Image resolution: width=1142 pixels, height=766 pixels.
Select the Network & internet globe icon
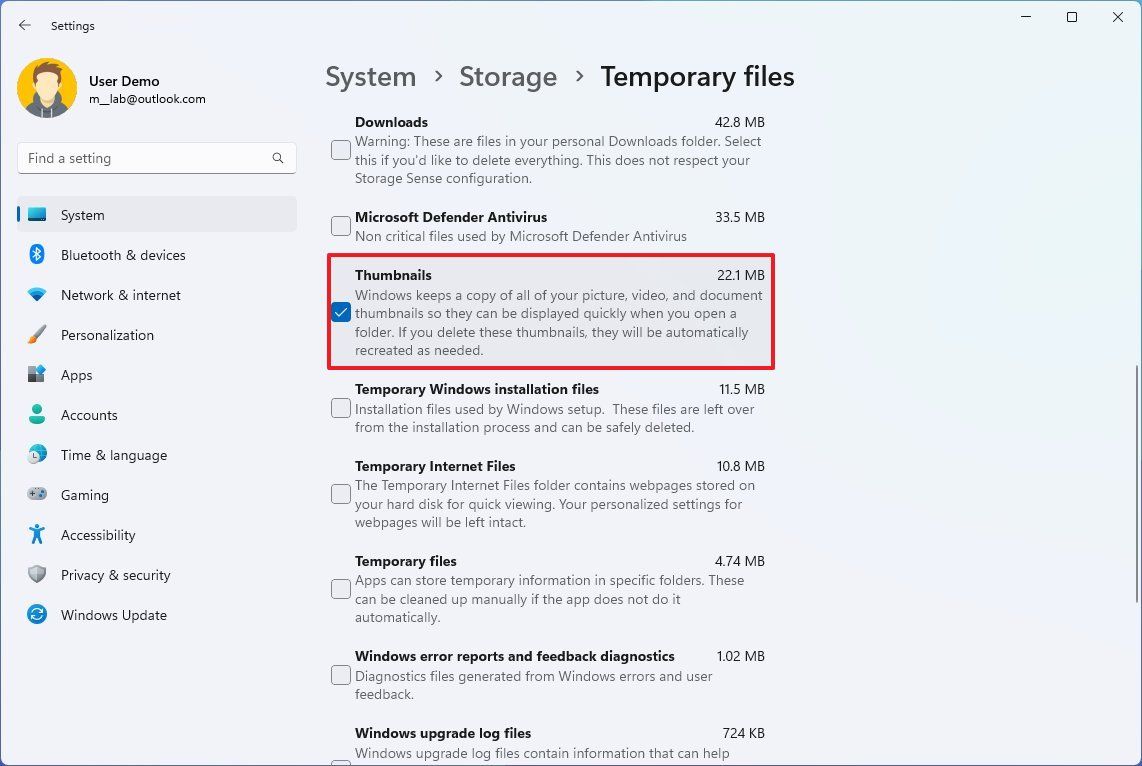[x=37, y=295]
